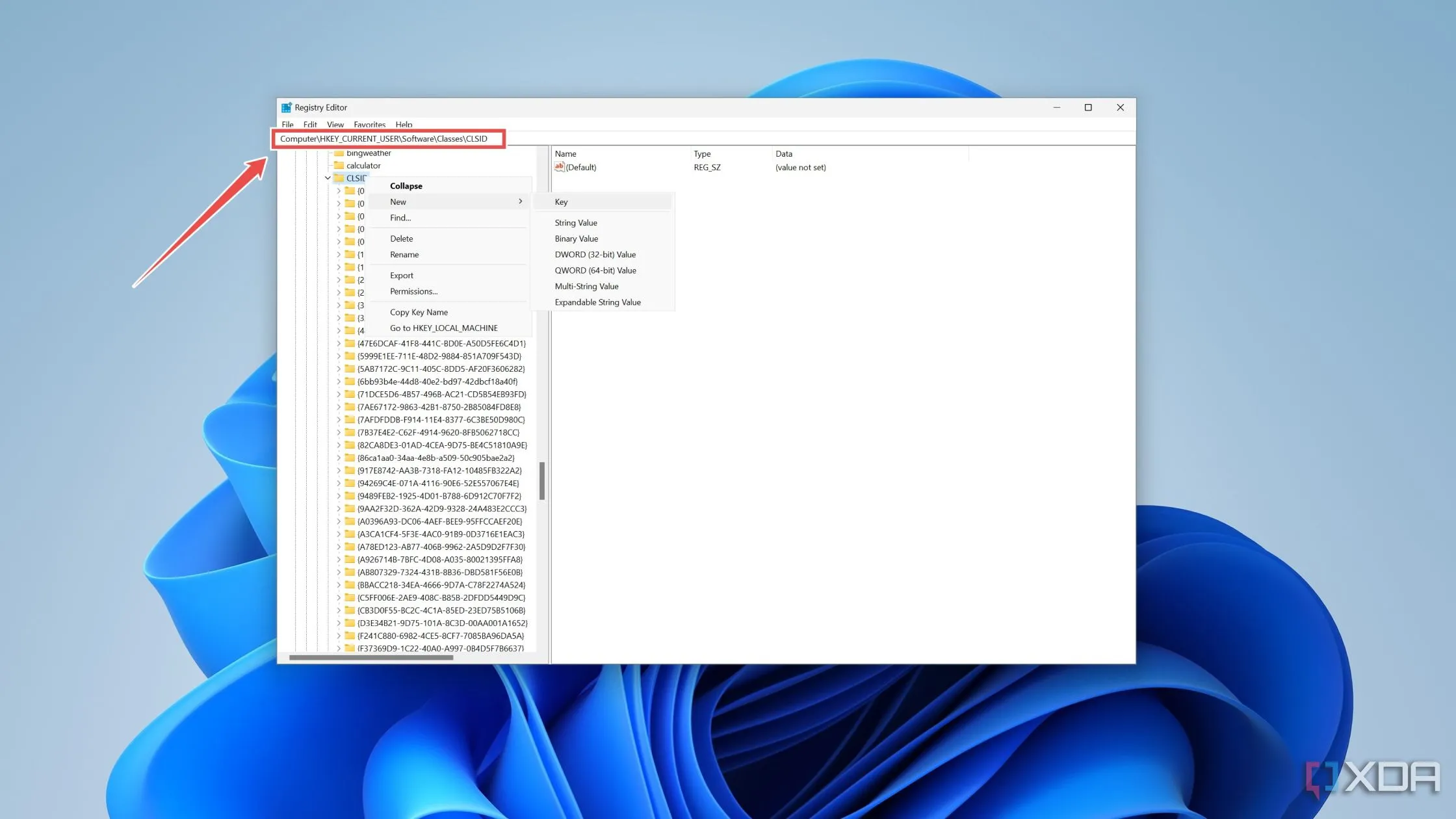This screenshot has height=819, width=1456.
Task: Choose Multi-String Value from the New submenu
Action: click(586, 286)
